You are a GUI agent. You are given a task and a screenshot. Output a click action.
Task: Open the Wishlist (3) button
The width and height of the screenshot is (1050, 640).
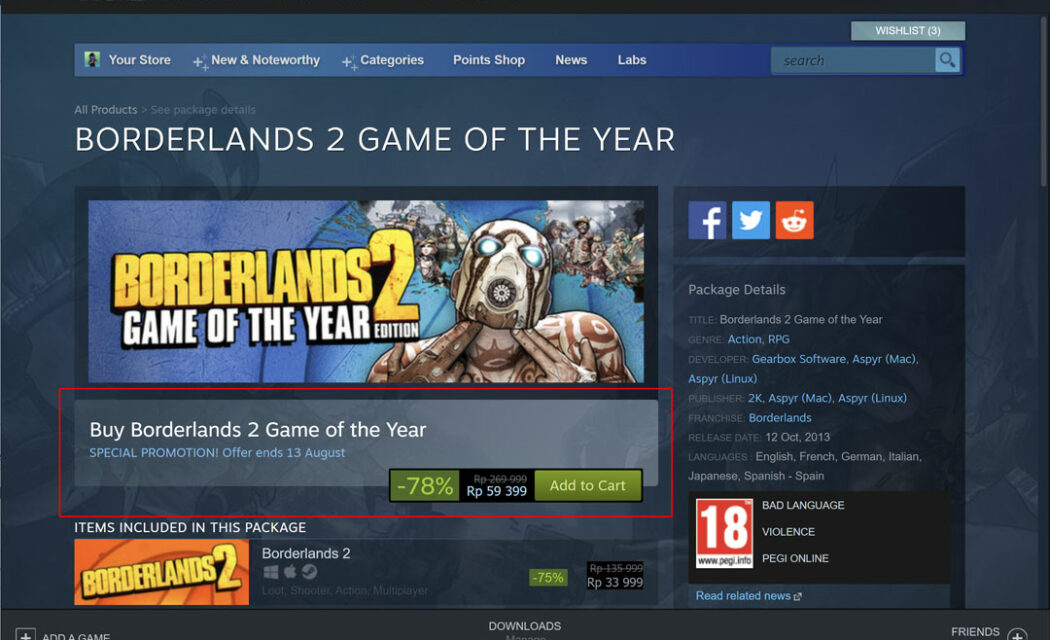pyautogui.click(x=908, y=31)
